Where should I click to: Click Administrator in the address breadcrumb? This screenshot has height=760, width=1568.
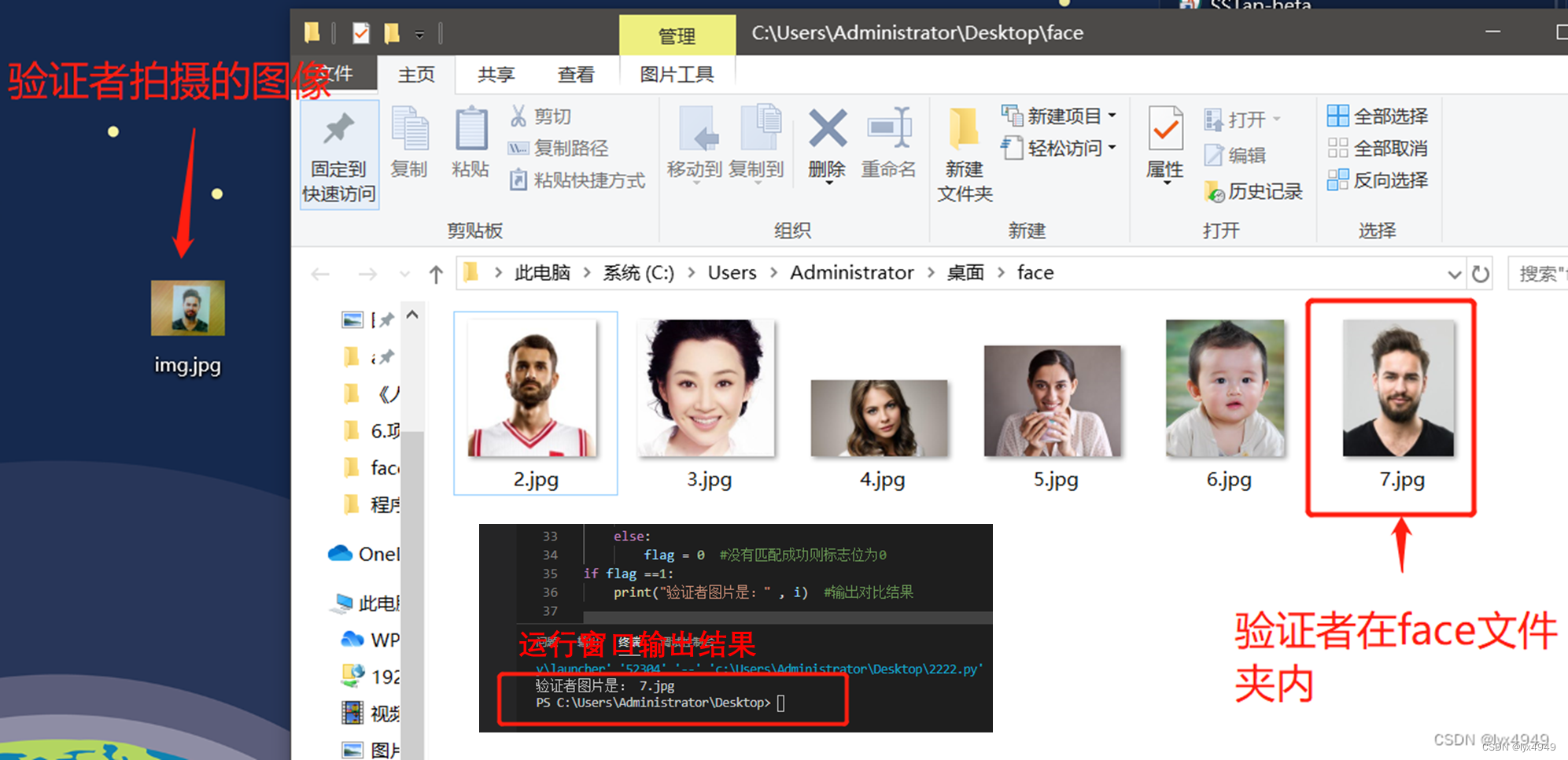point(852,272)
